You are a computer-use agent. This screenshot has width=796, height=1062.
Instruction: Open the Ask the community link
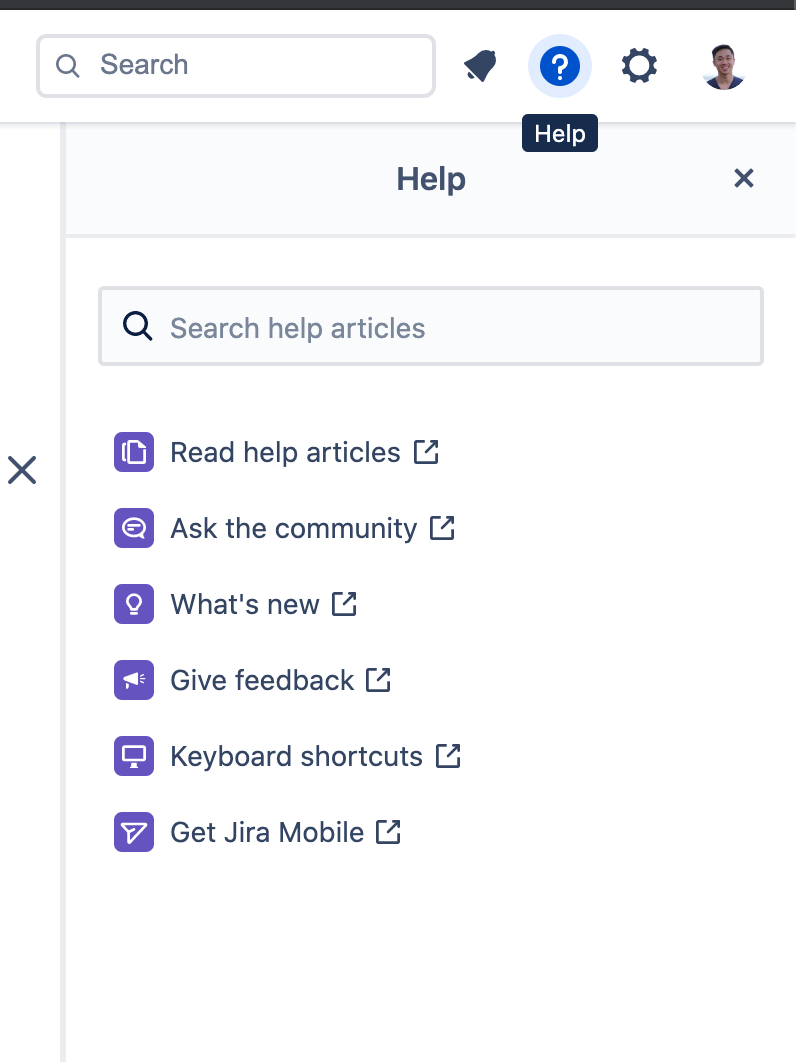click(295, 528)
